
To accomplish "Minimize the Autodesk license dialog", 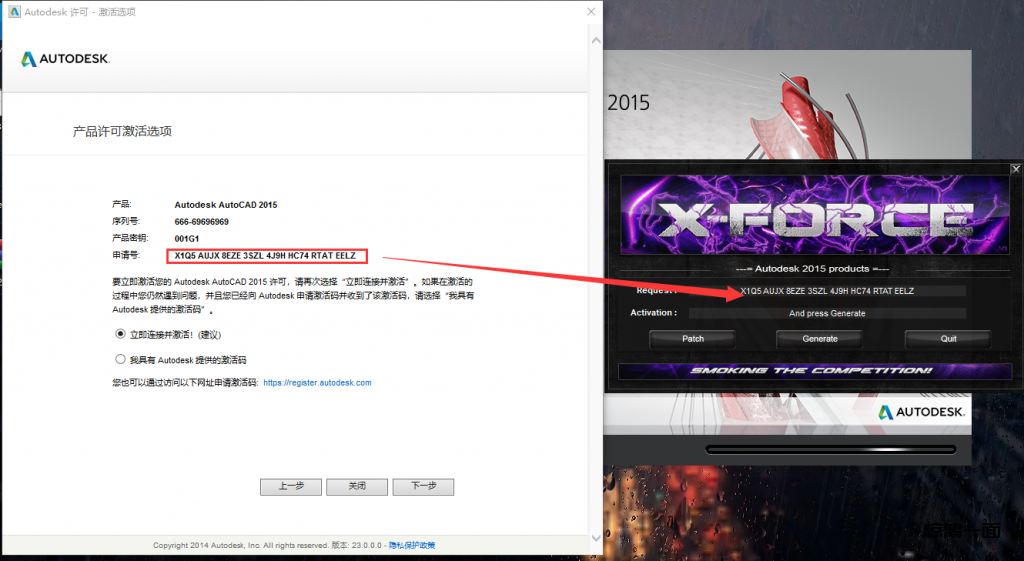I will (497, 12).
